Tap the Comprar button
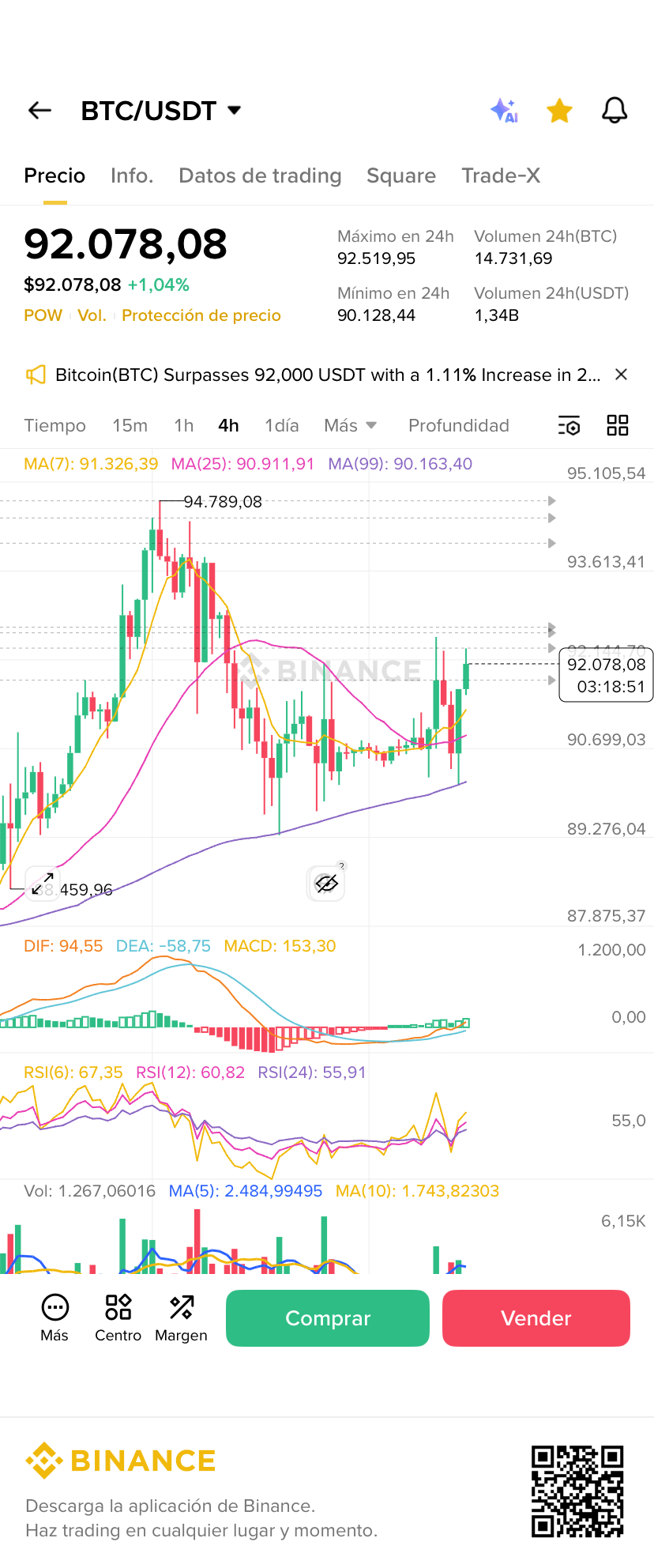 click(328, 1318)
